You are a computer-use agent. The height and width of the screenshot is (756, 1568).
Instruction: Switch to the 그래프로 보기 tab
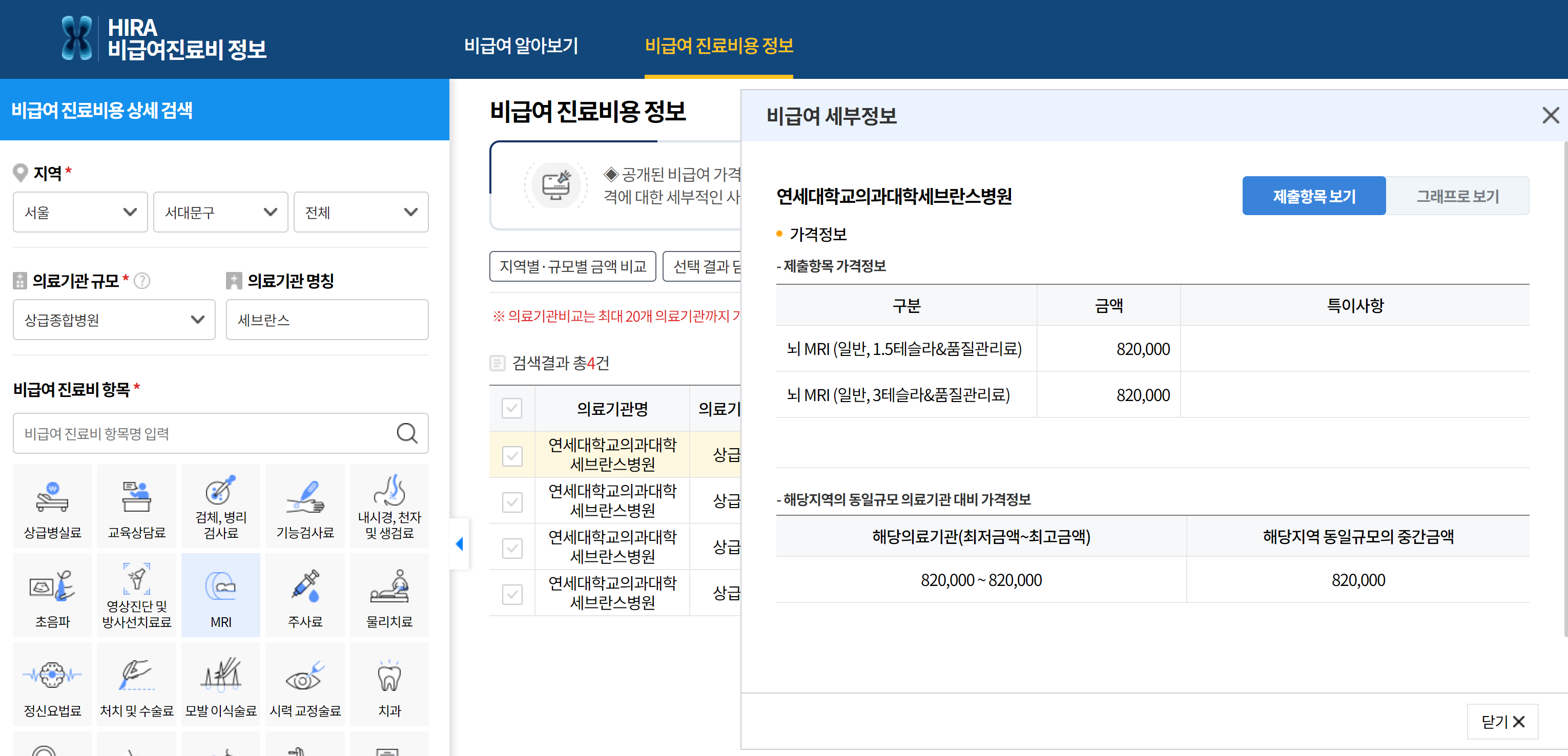point(1457,196)
